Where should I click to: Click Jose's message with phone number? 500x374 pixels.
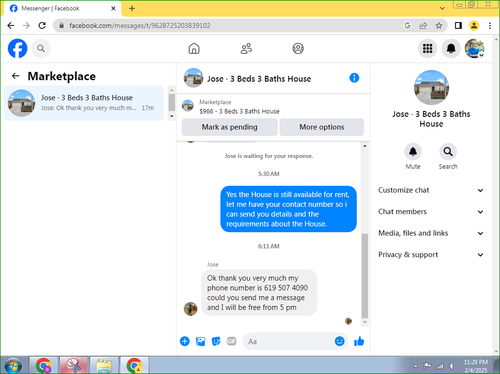click(259, 293)
